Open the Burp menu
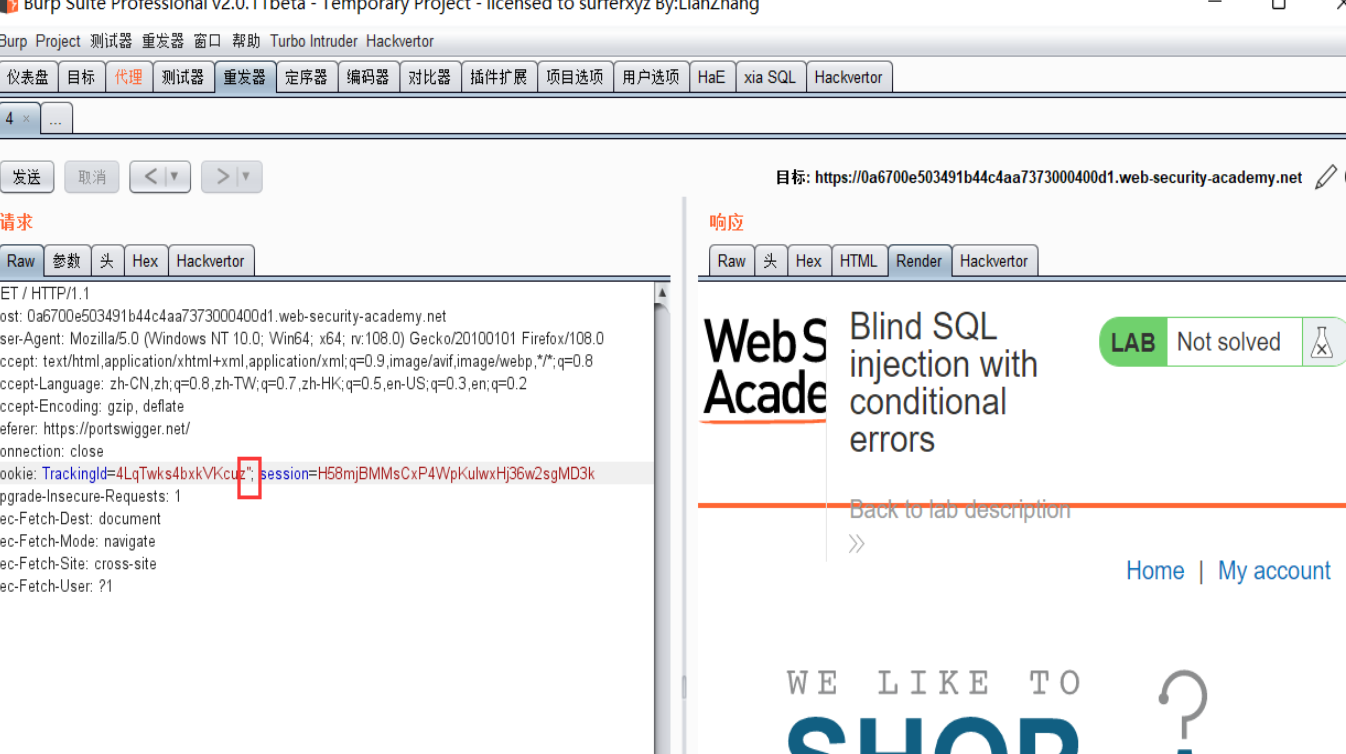Screen dimensions: 1346x754 (x=13, y=41)
